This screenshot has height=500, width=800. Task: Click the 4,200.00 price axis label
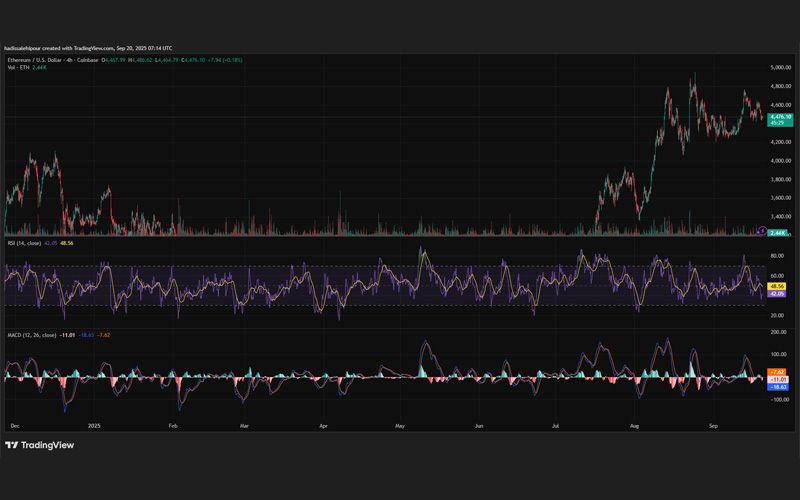click(x=781, y=142)
